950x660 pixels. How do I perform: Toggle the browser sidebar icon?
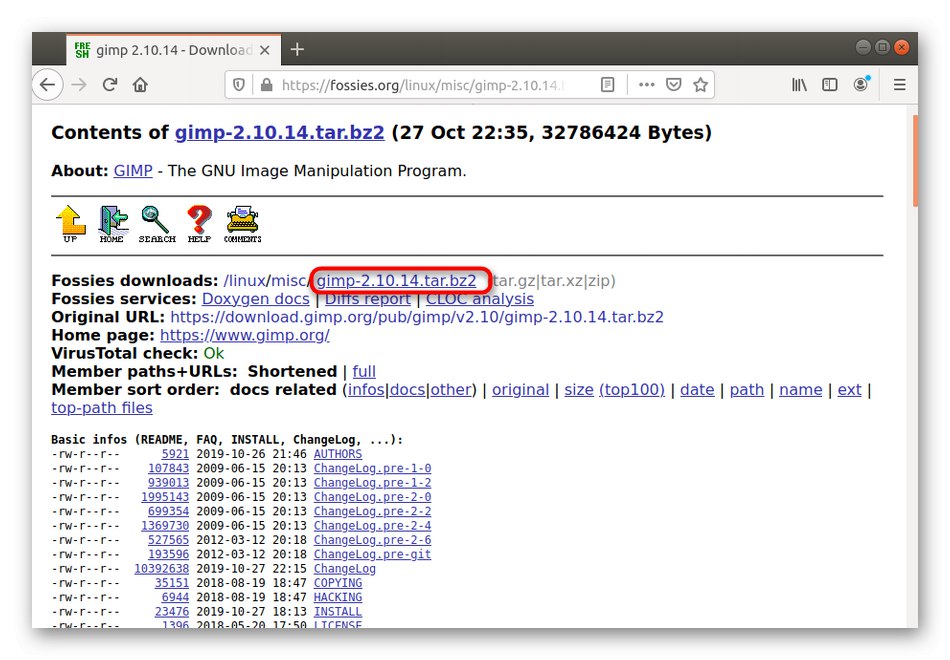point(830,85)
